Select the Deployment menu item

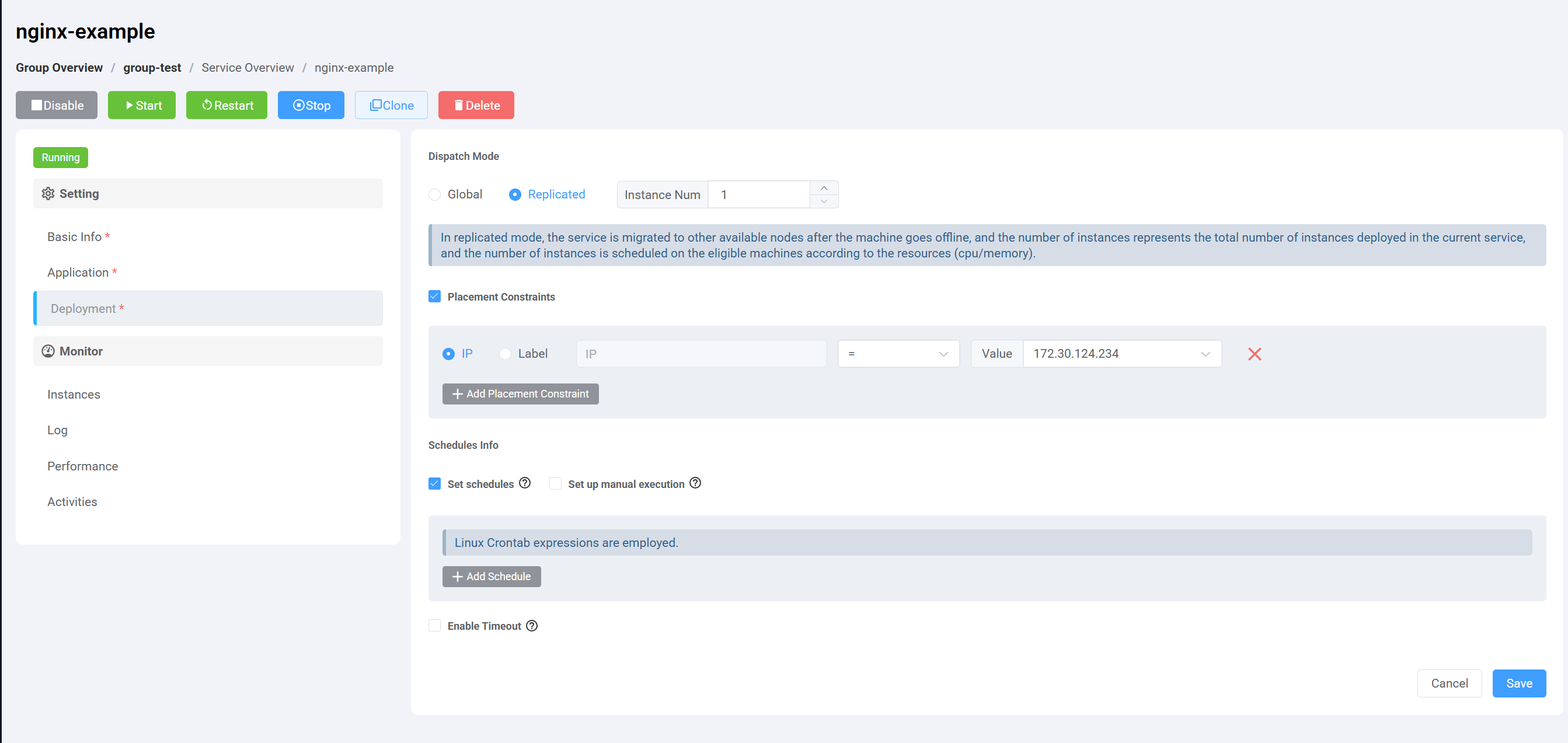[208, 309]
